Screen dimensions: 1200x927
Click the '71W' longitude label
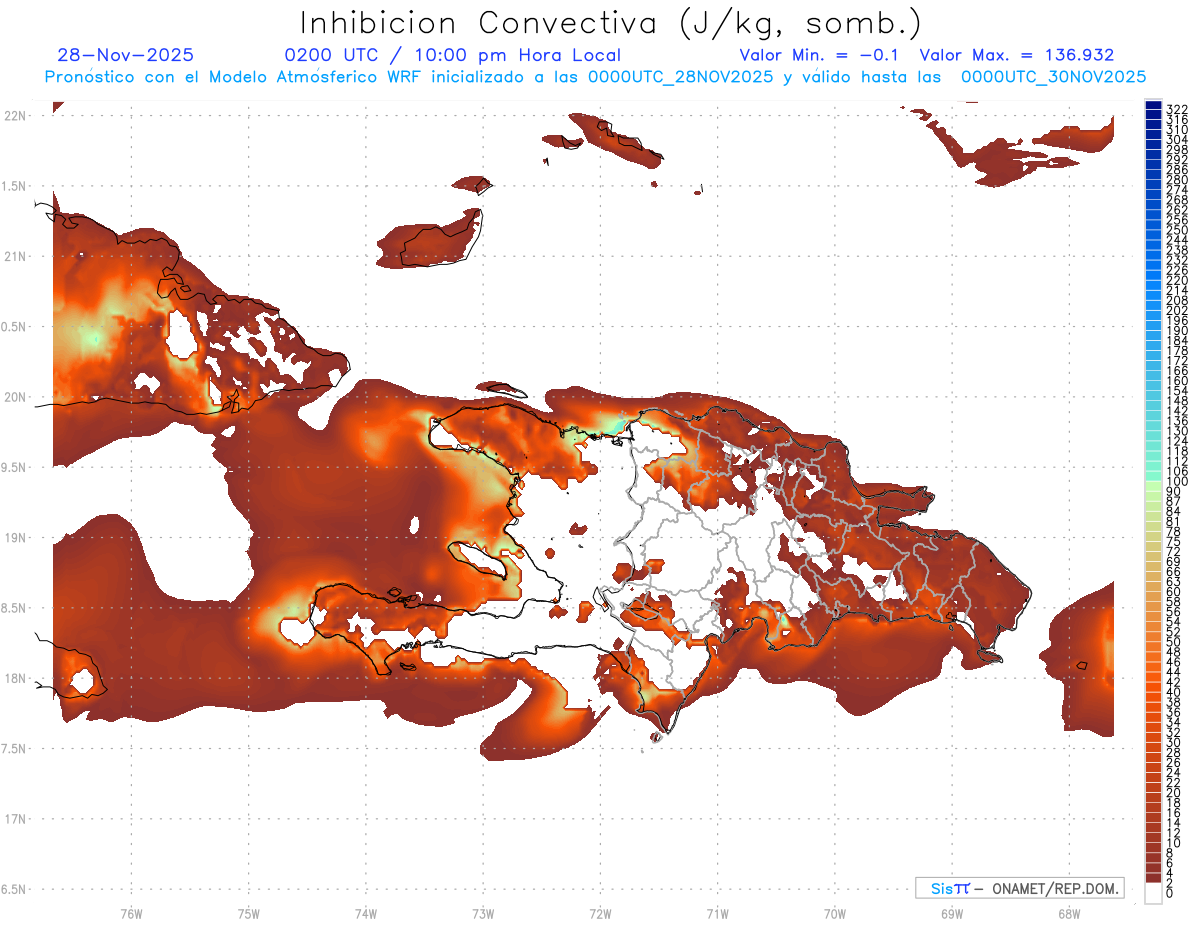point(717,913)
